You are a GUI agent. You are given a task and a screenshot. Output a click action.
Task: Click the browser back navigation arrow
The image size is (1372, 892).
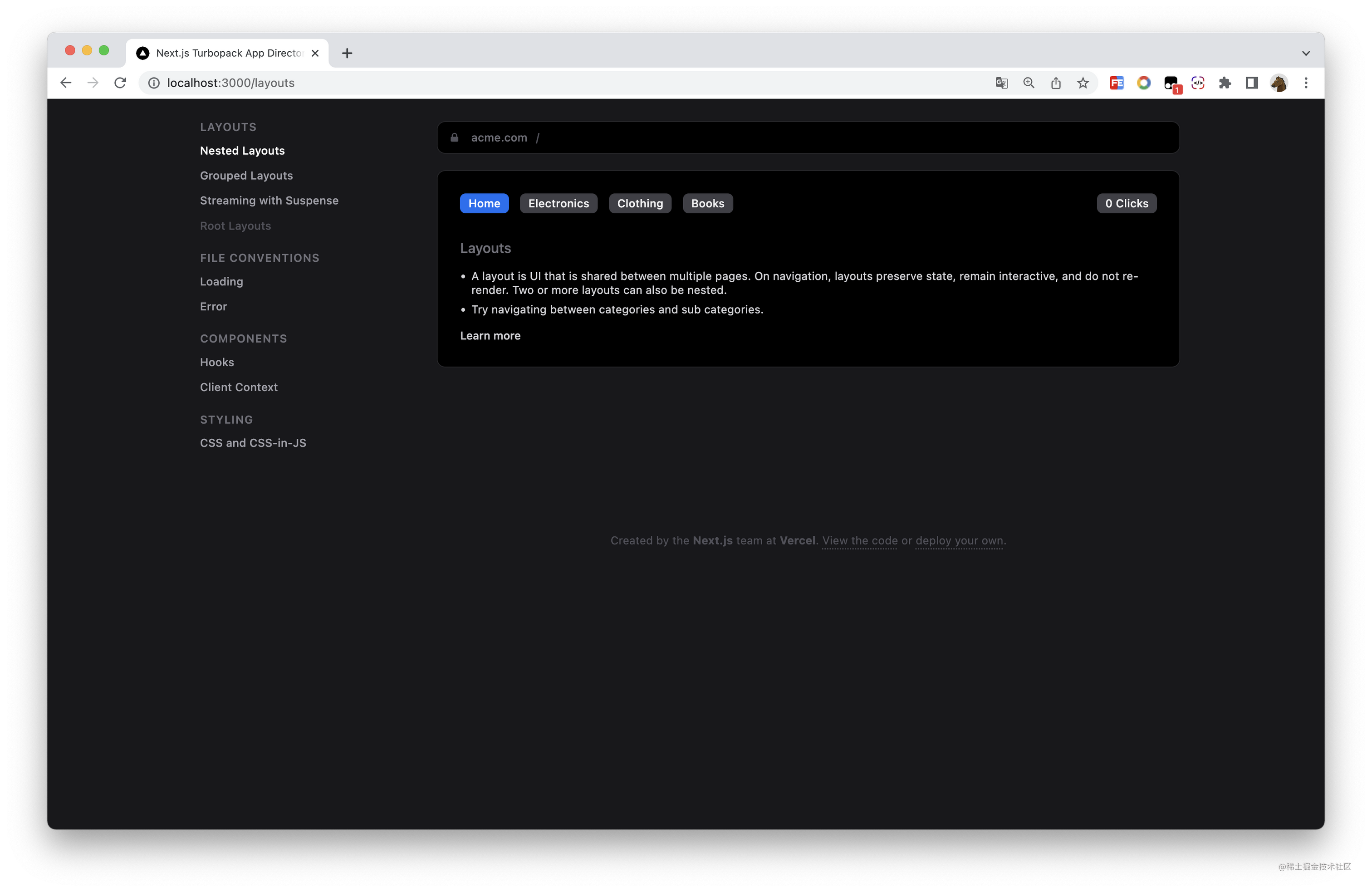tap(65, 82)
